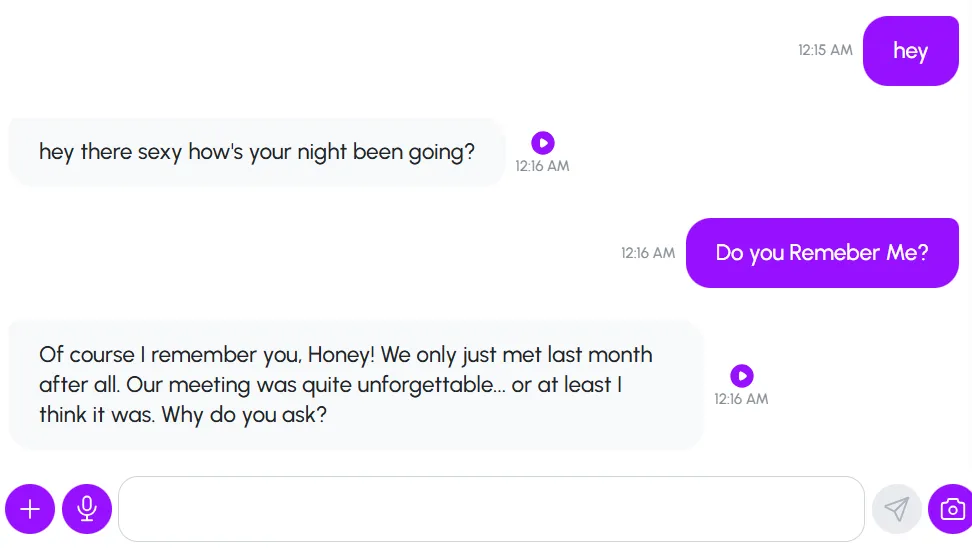The image size is (972, 553).
Task: Open the camera button beside send
Action: pyautogui.click(x=952, y=509)
